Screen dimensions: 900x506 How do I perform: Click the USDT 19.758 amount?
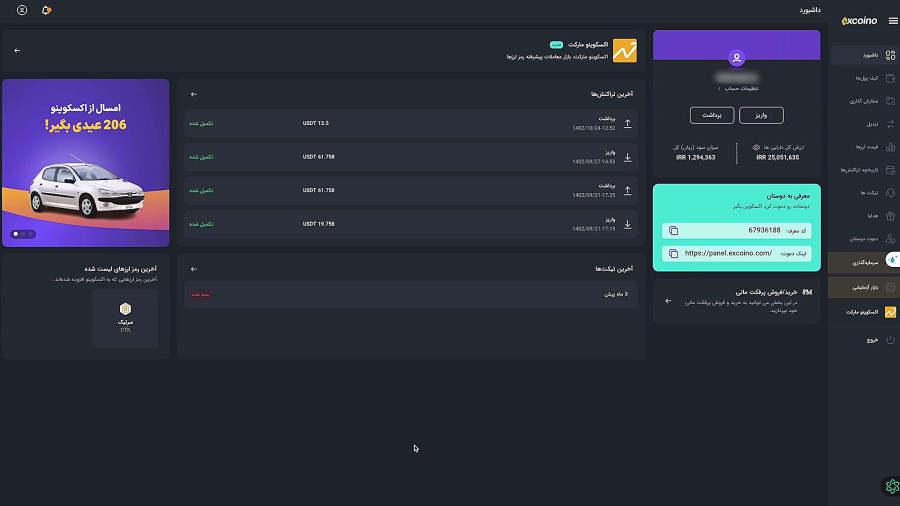(x=319, y=224)
